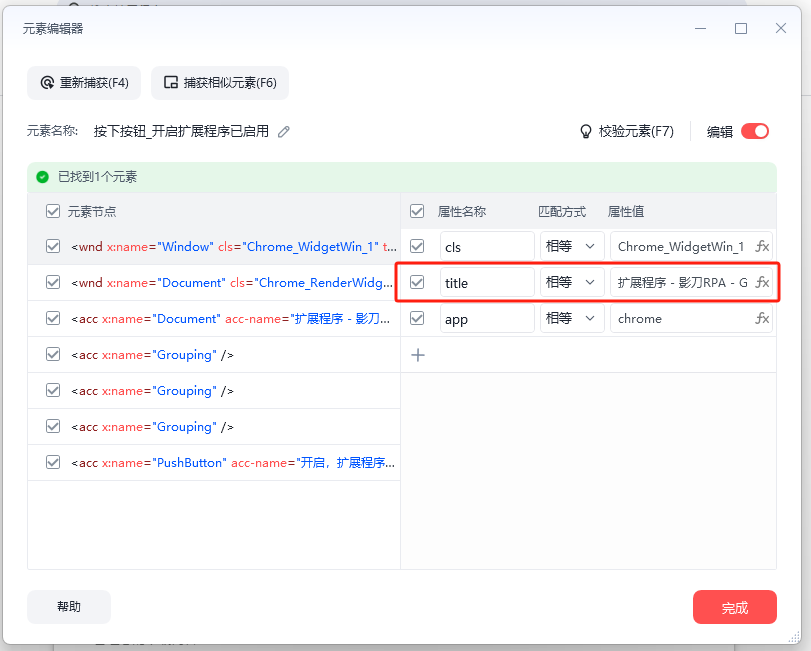Click the fx icon in title row
811x651 pixels.
(762, 283)
